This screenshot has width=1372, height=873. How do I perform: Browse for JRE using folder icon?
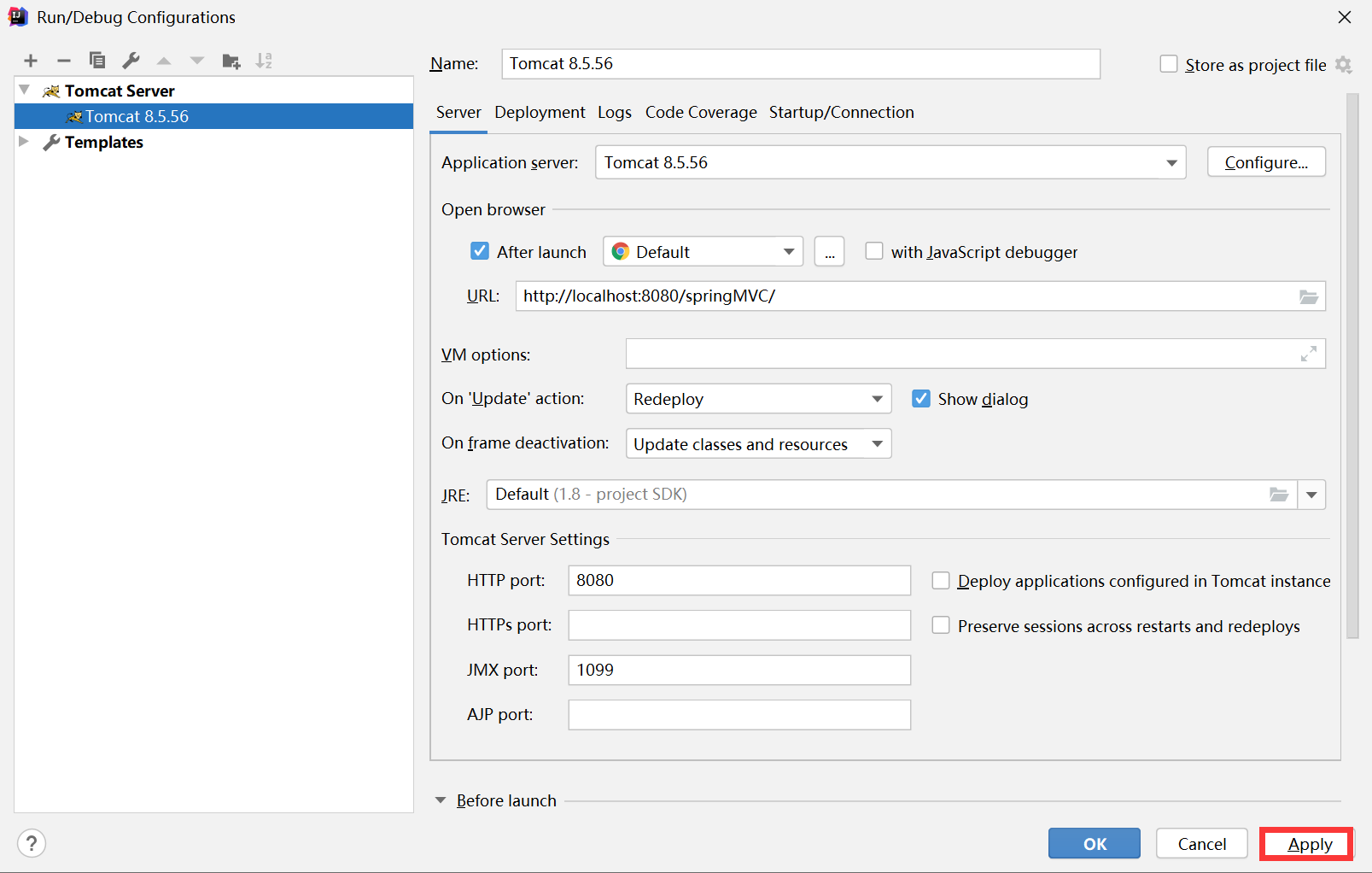click(x=1278, y=495)
